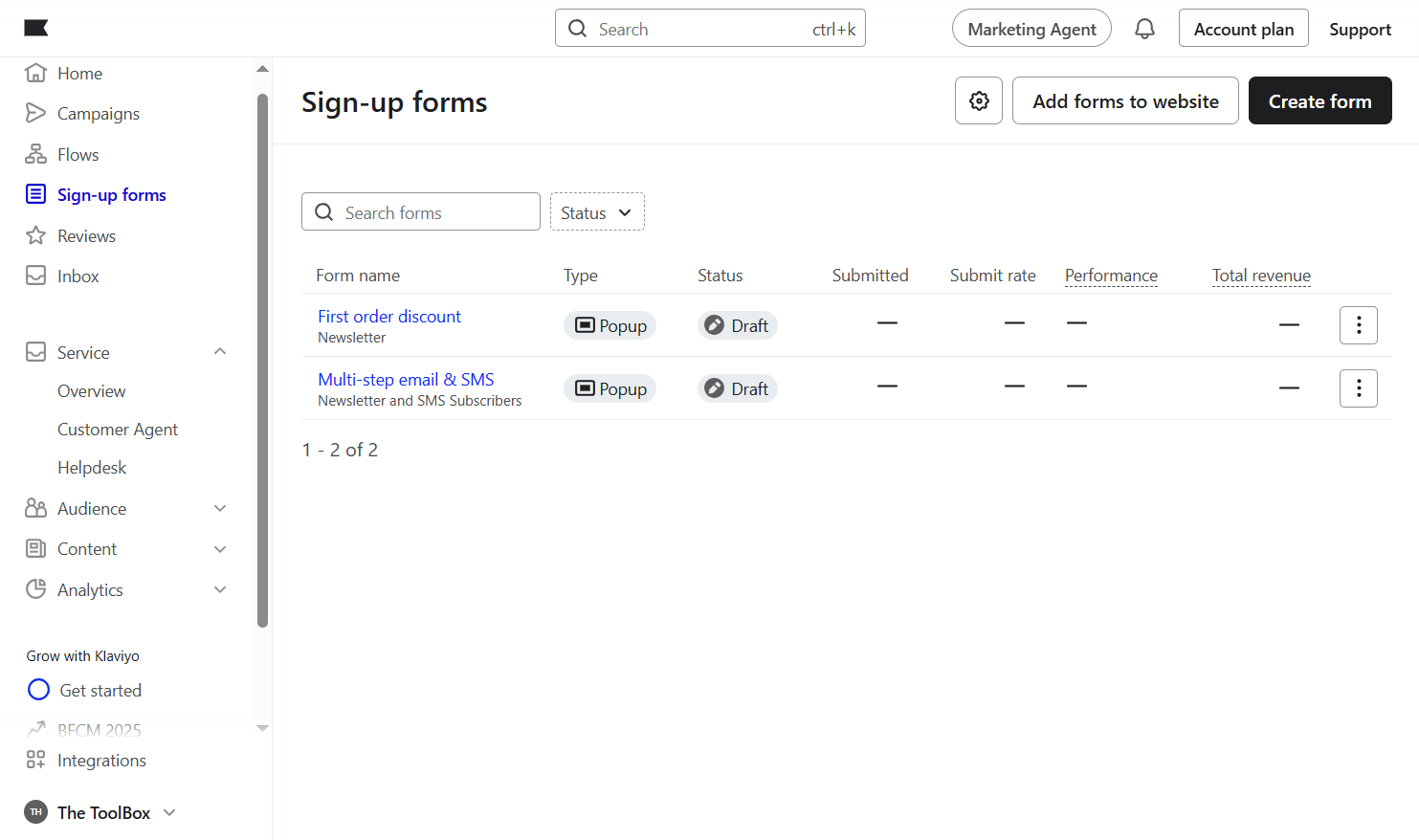Click the Reviews star icon
Image resolution: width=1419 pixels, height=840 pixels.
(x=35, y=235)
